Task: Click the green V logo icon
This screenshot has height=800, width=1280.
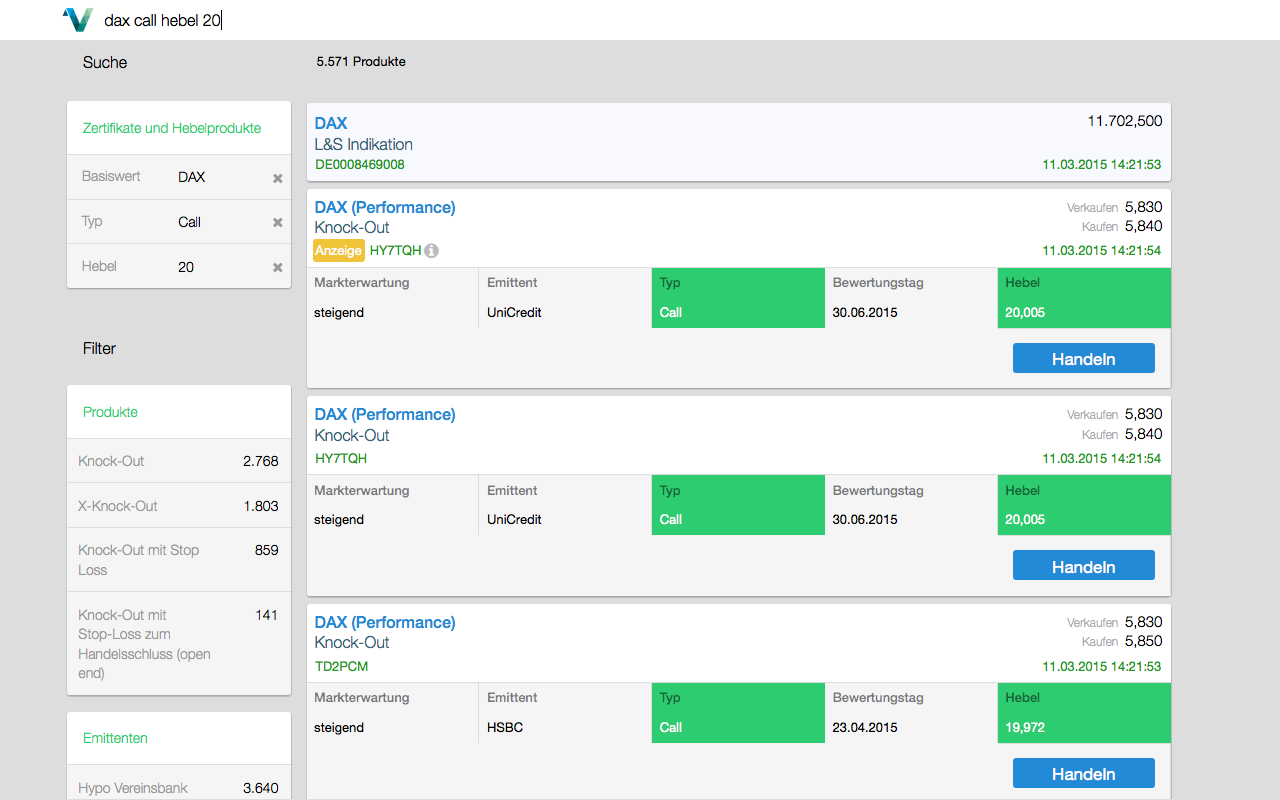Action: point(77,20)
